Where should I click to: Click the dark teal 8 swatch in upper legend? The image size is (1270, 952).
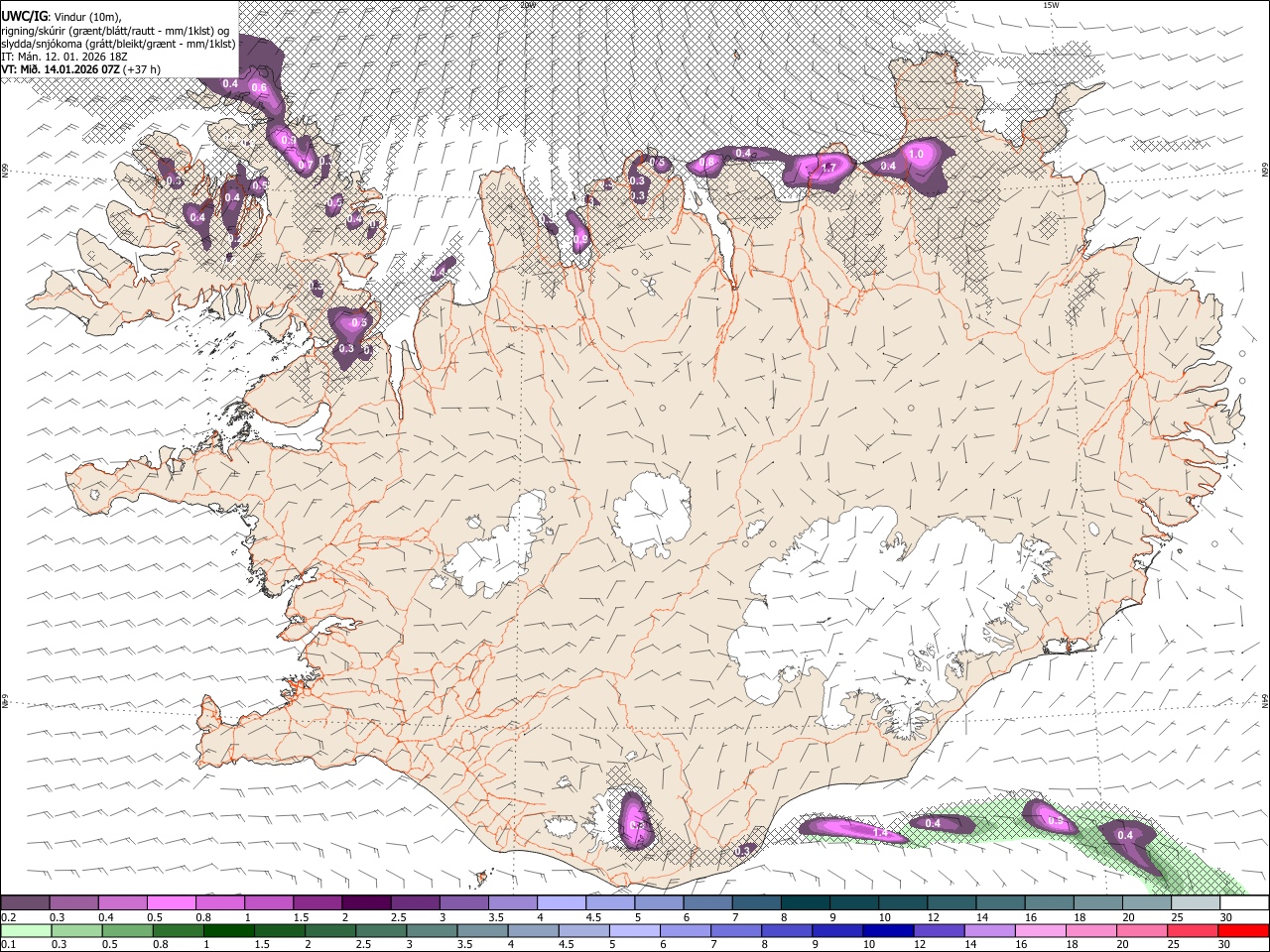click(x=806, y=903)
